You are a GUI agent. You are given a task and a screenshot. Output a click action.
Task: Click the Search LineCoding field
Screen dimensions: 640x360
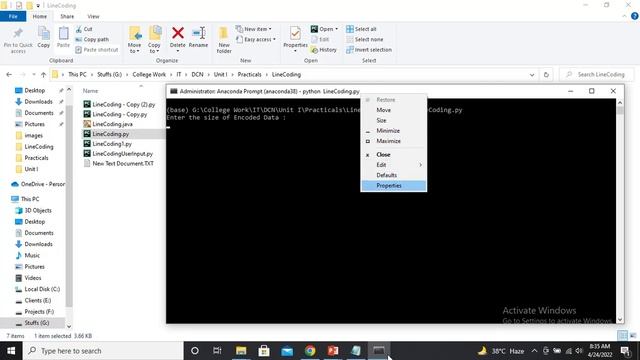(x=597, y=75)
